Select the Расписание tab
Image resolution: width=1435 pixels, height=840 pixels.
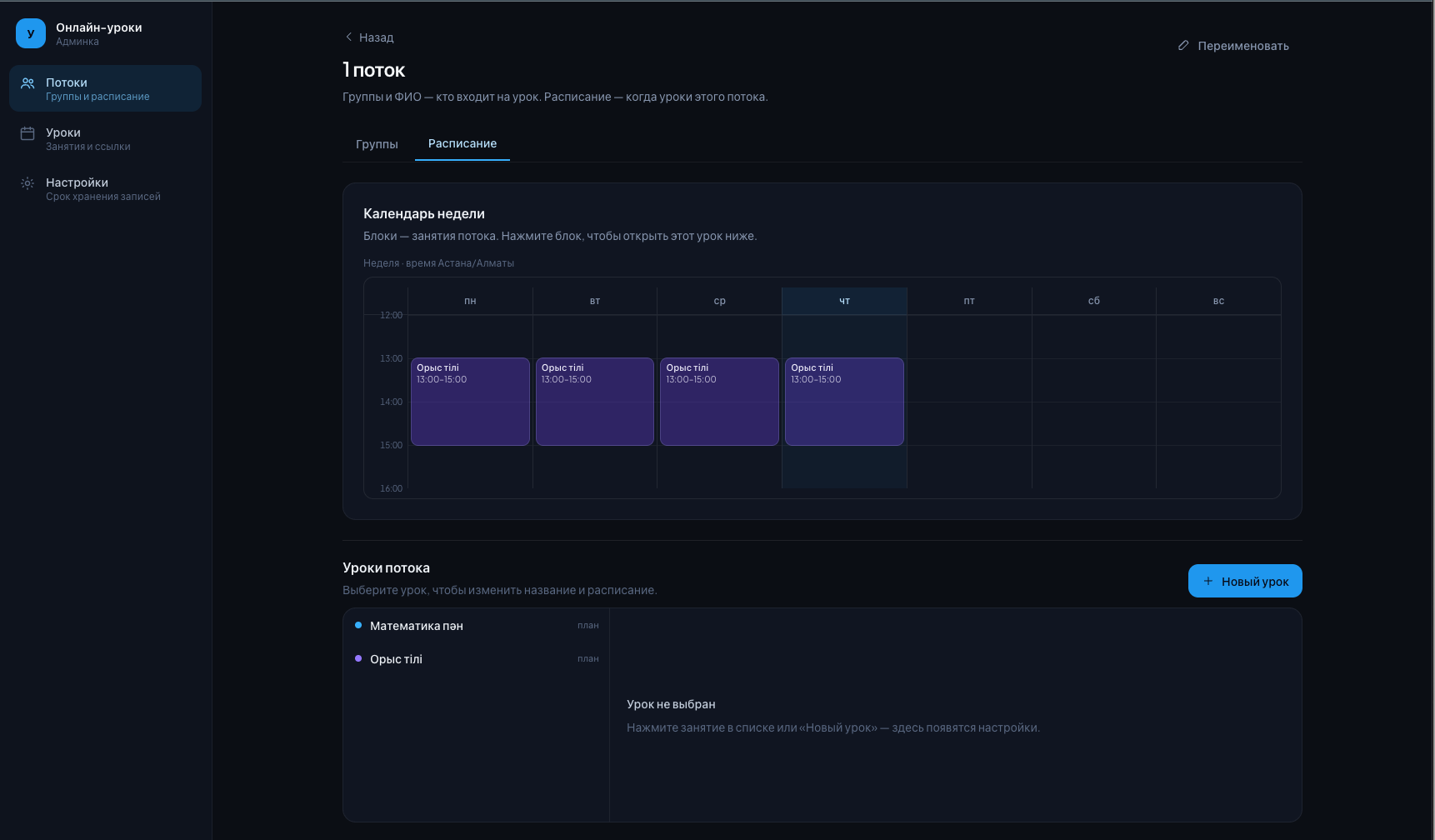pyautogui.click(x=462, y=143)
